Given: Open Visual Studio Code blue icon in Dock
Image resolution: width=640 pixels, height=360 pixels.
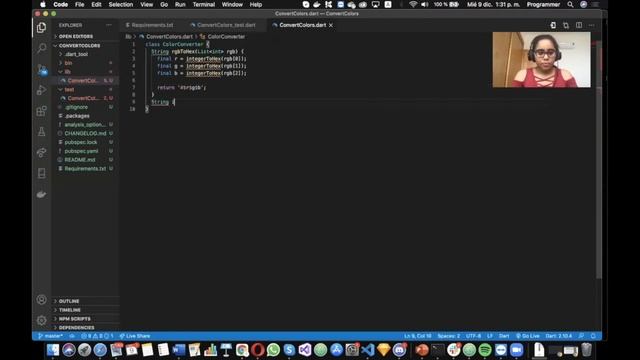Looking at the screenshot, I should pos(368,350).
